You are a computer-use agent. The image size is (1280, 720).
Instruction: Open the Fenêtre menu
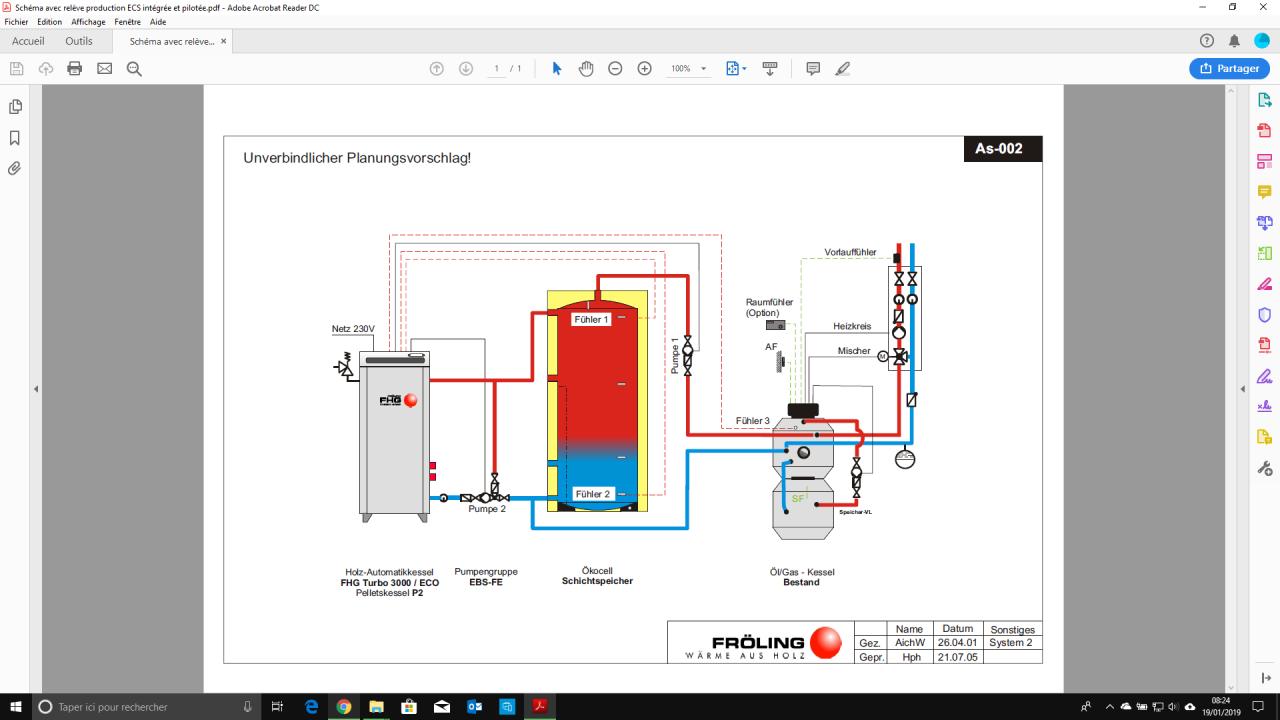pyautogui.click(x=128, y=22)
